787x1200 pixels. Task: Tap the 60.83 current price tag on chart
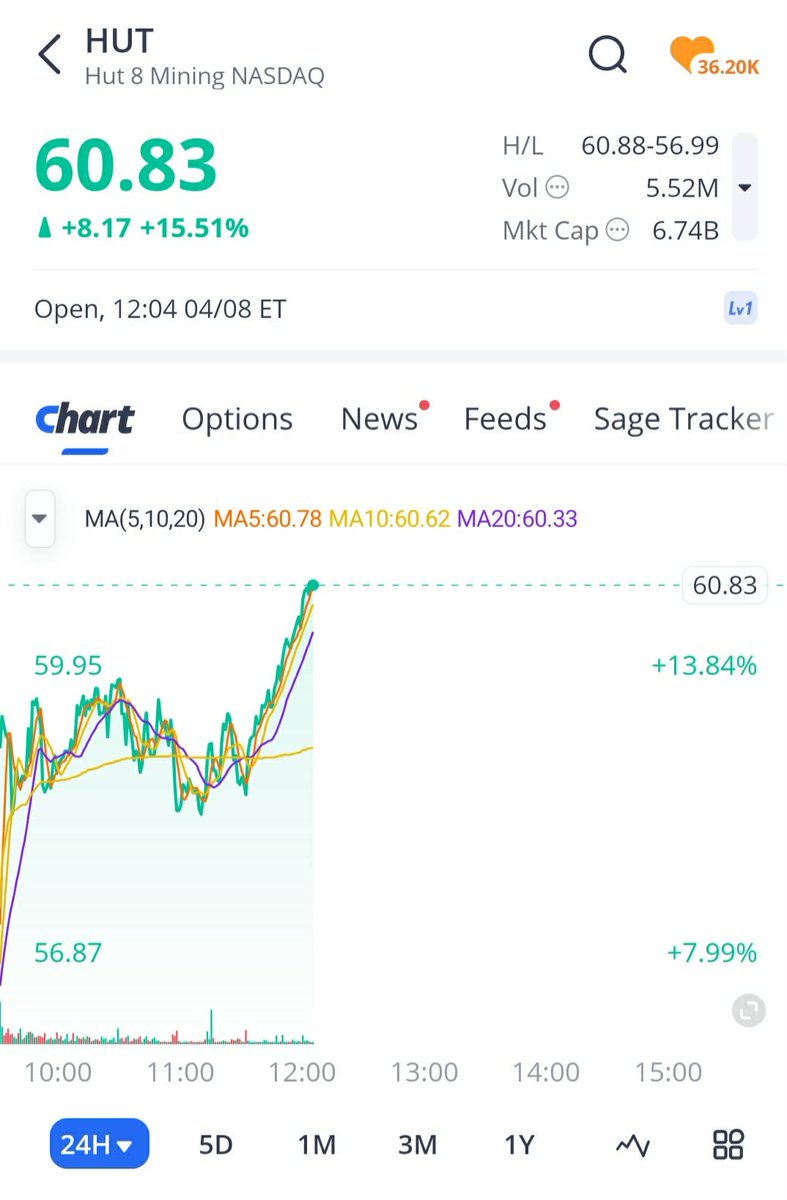point(725,585)
